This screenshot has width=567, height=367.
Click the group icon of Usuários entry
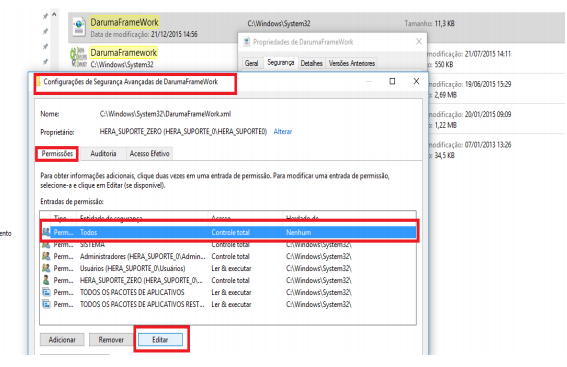click(46, 268)
